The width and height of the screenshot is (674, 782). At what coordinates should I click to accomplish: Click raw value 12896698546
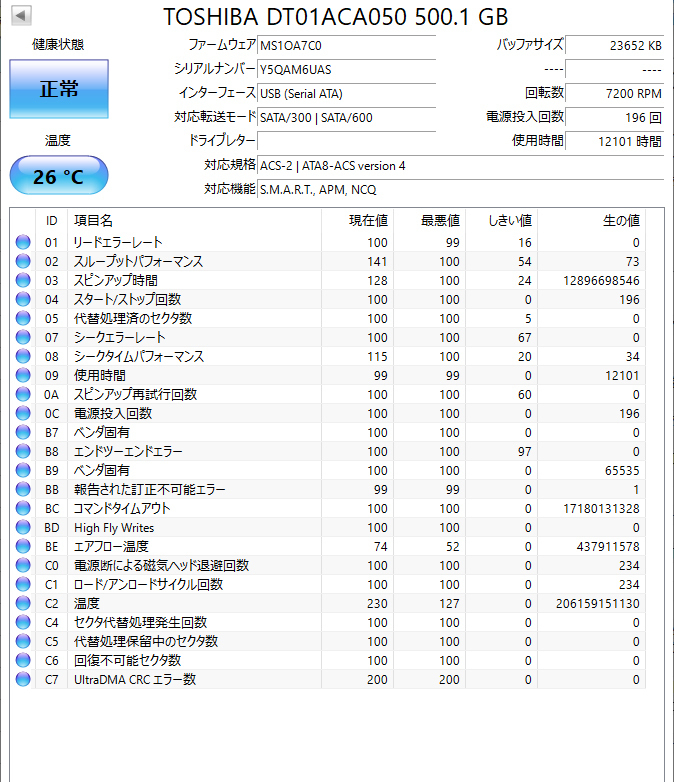[x=601, y=280]
